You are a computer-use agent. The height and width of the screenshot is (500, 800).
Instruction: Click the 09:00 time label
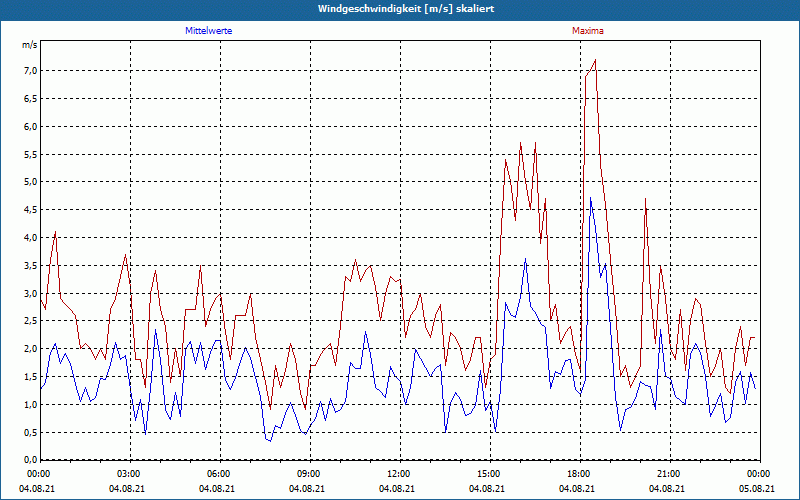[x=307, y=474]
